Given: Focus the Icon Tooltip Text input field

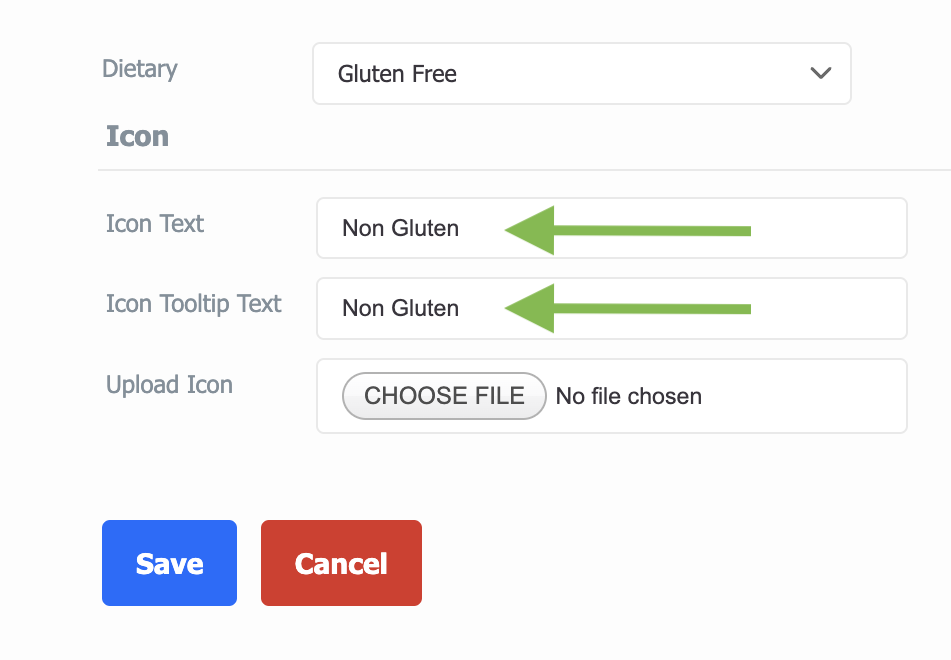Looking at the screenshot, I should tap(611, 308).
